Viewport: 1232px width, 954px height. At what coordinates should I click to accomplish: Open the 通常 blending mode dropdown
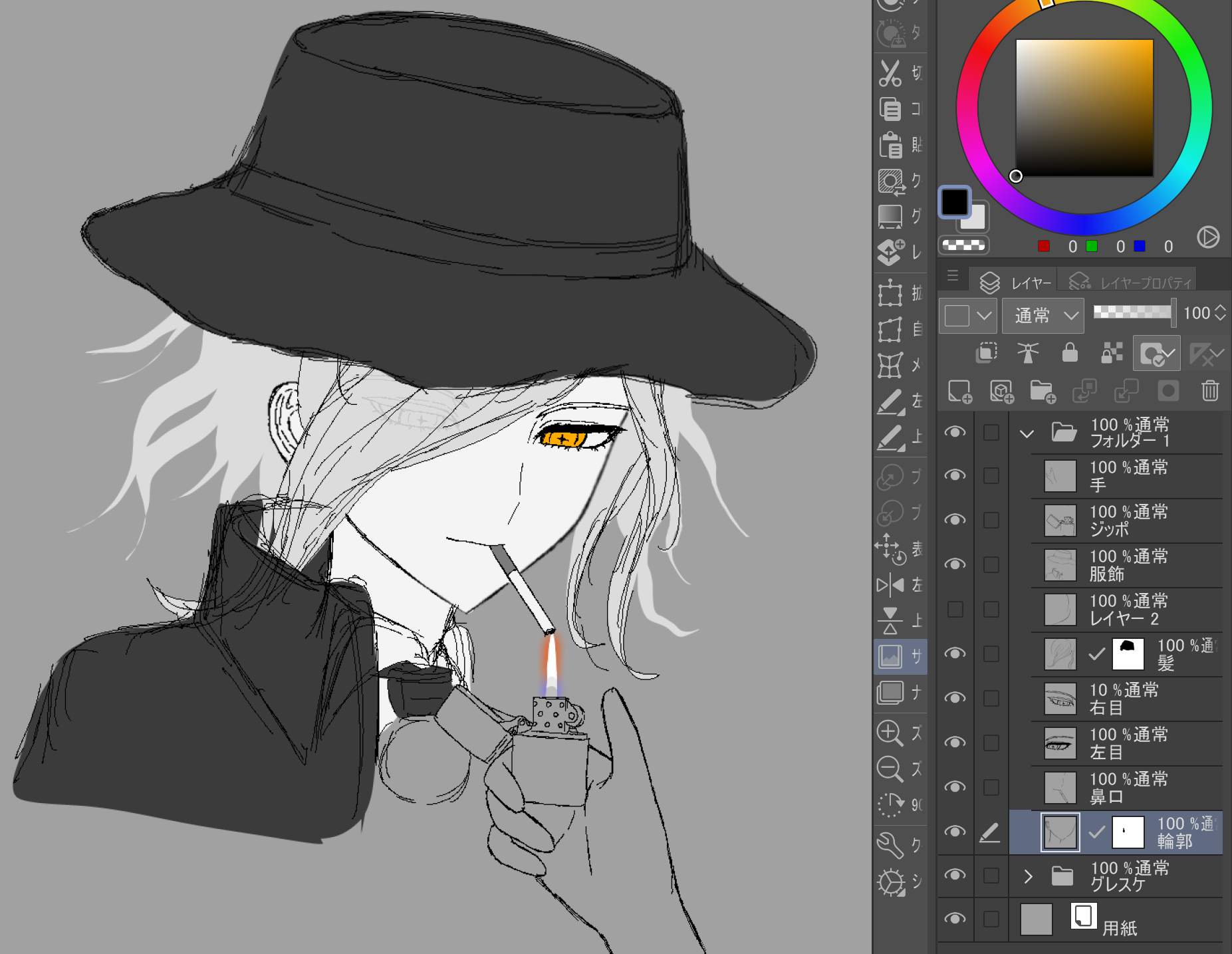(1043, 315)
